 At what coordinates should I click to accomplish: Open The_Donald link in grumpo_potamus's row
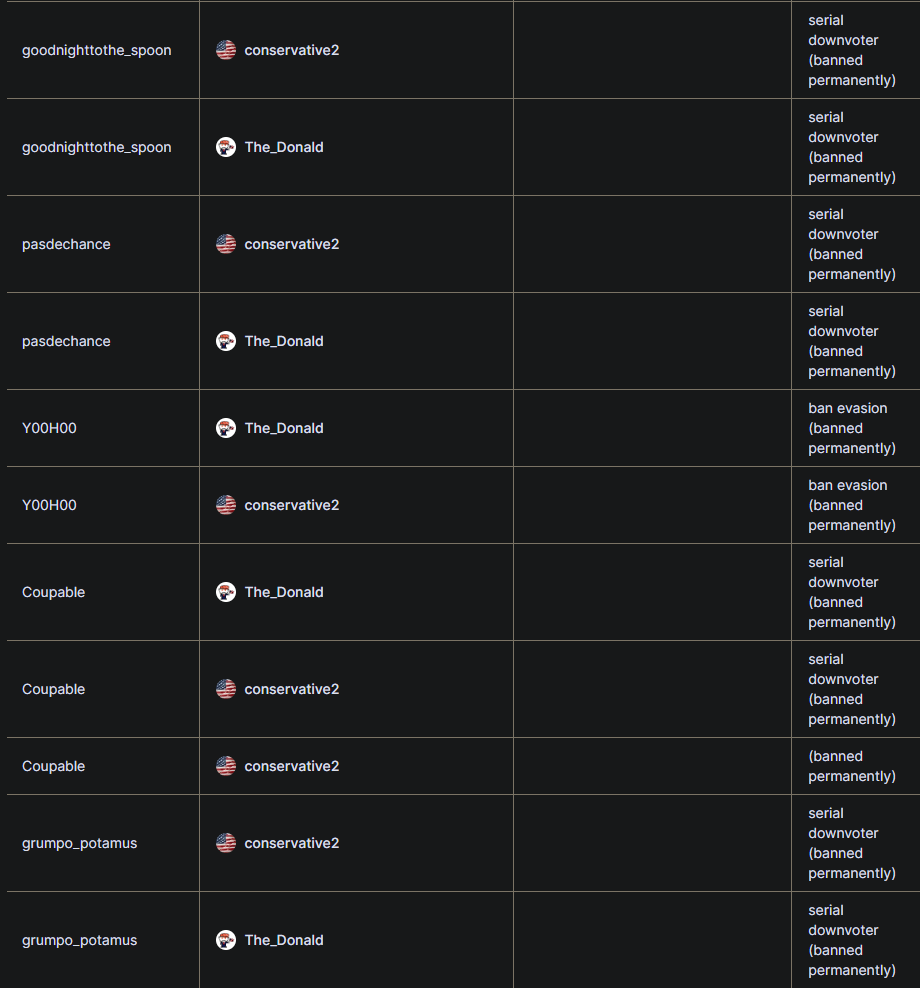pos(284,940)
